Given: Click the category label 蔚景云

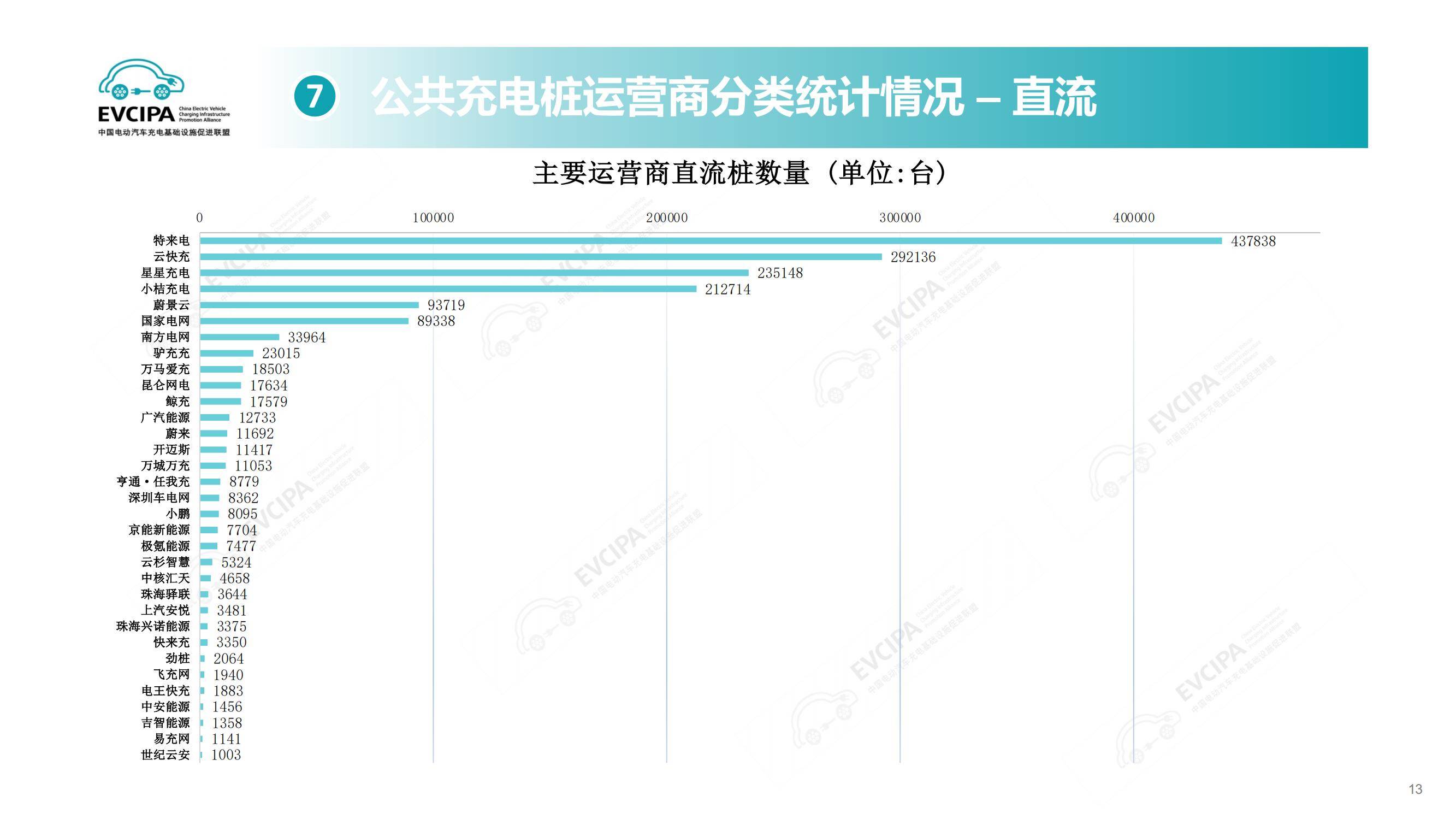Looking at the screenshot, I should pos(171,305).
